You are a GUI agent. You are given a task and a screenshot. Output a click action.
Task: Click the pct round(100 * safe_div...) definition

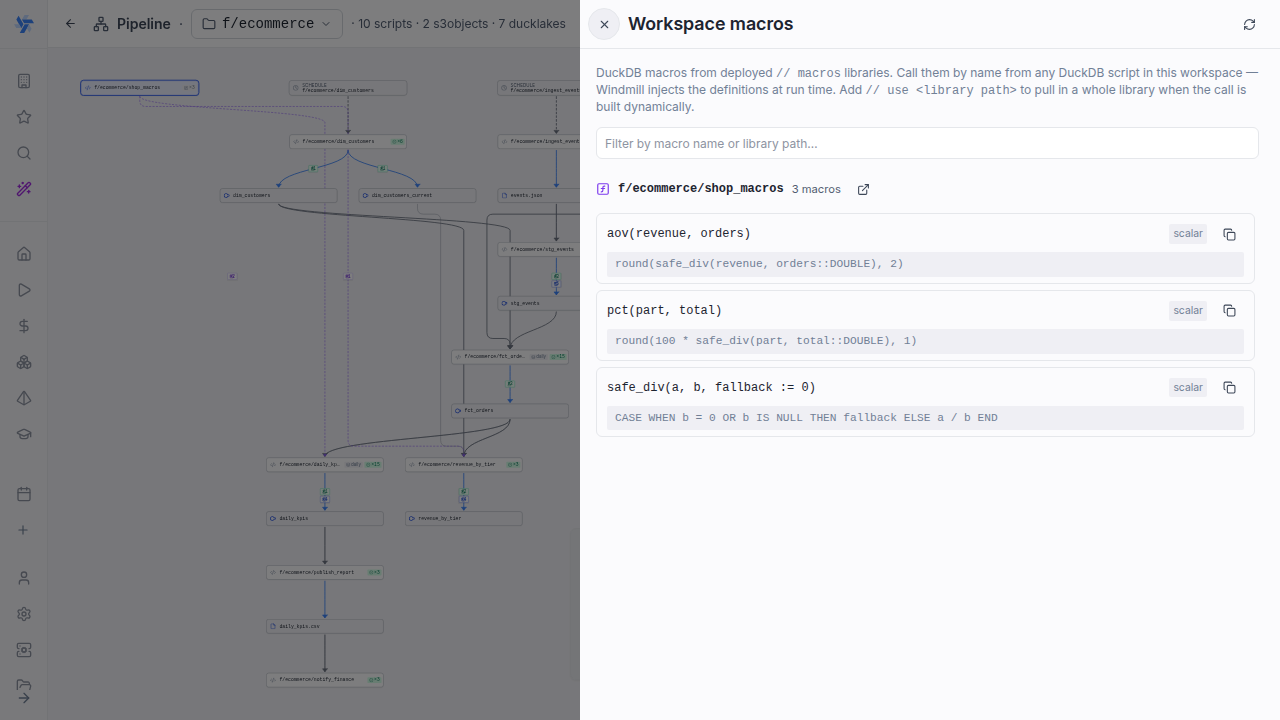pos(925,341)
